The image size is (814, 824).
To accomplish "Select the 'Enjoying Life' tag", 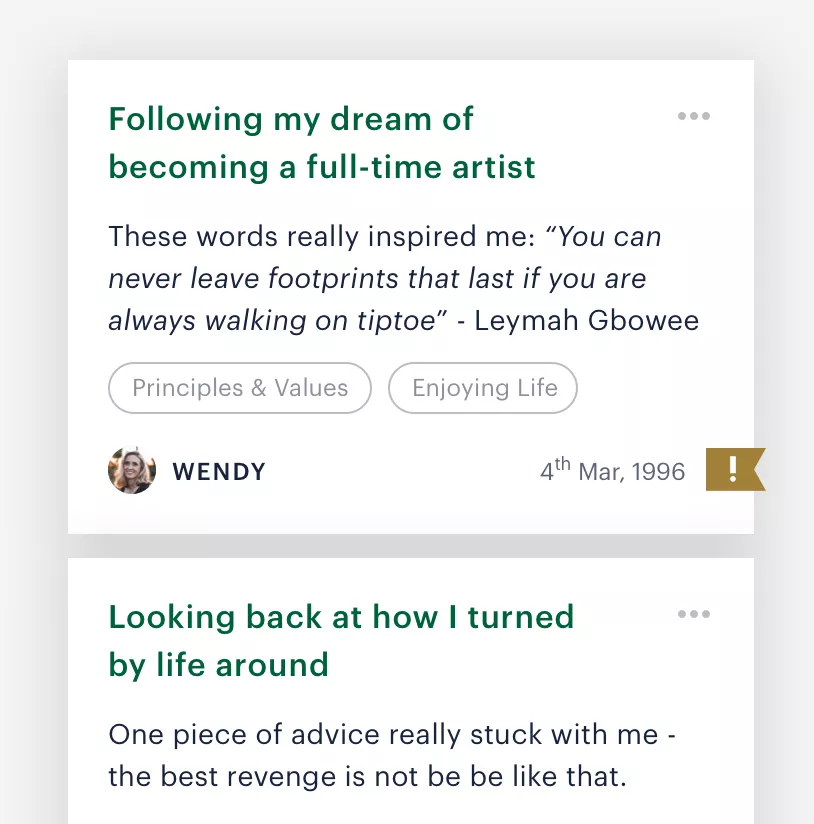I will pyautogui.click(x=483, y=388).
